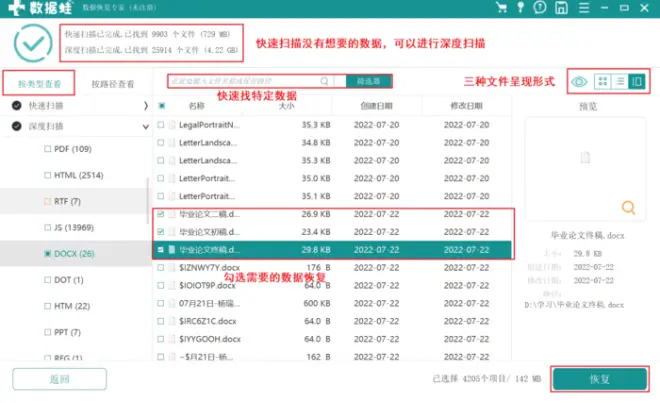Screen dimensions: 660x403
Task: Click the file icon of $IYYGOOH.docx
Action: coord(172,339)
